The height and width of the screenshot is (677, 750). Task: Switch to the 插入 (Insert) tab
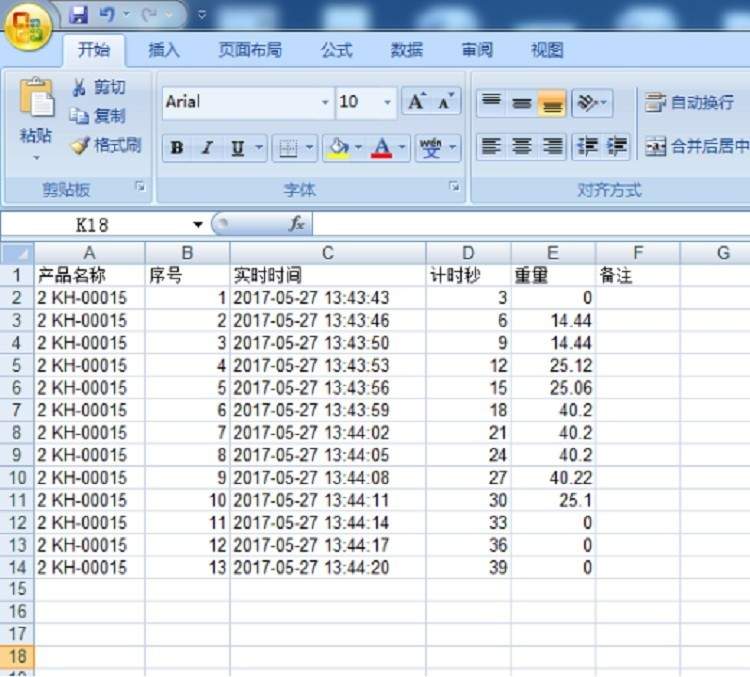[x=164, y=50]
